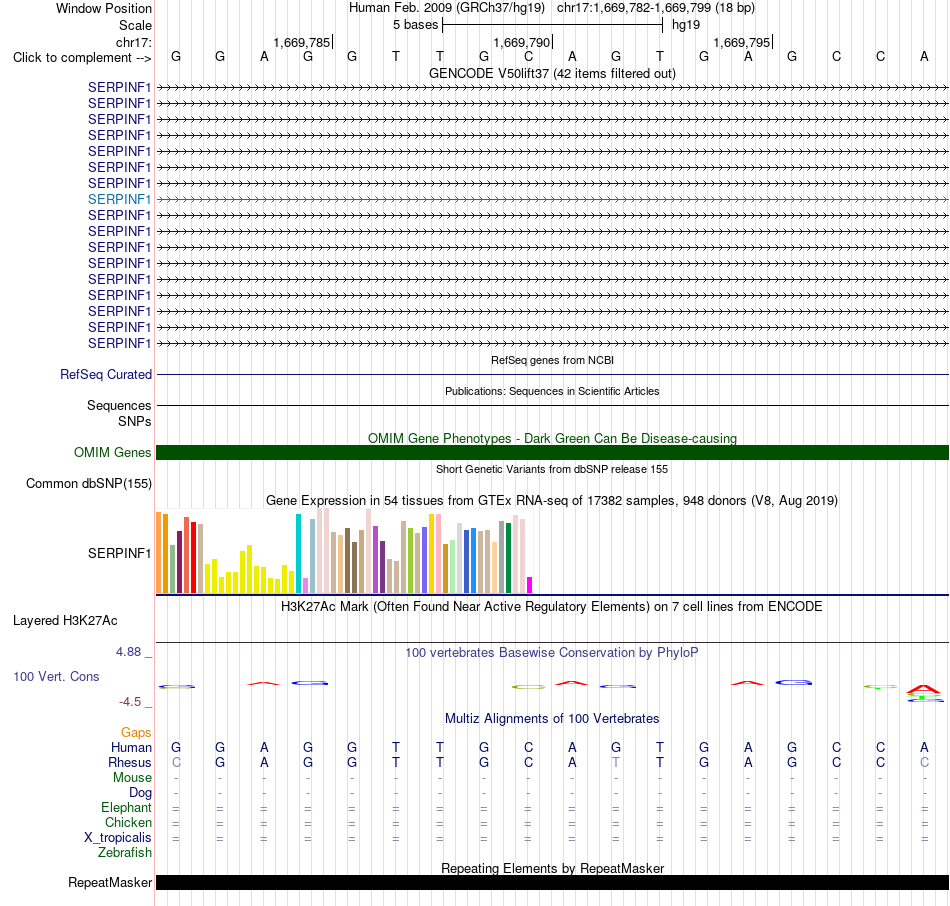Click the hg19 label beside scale bar

[686, 25]
